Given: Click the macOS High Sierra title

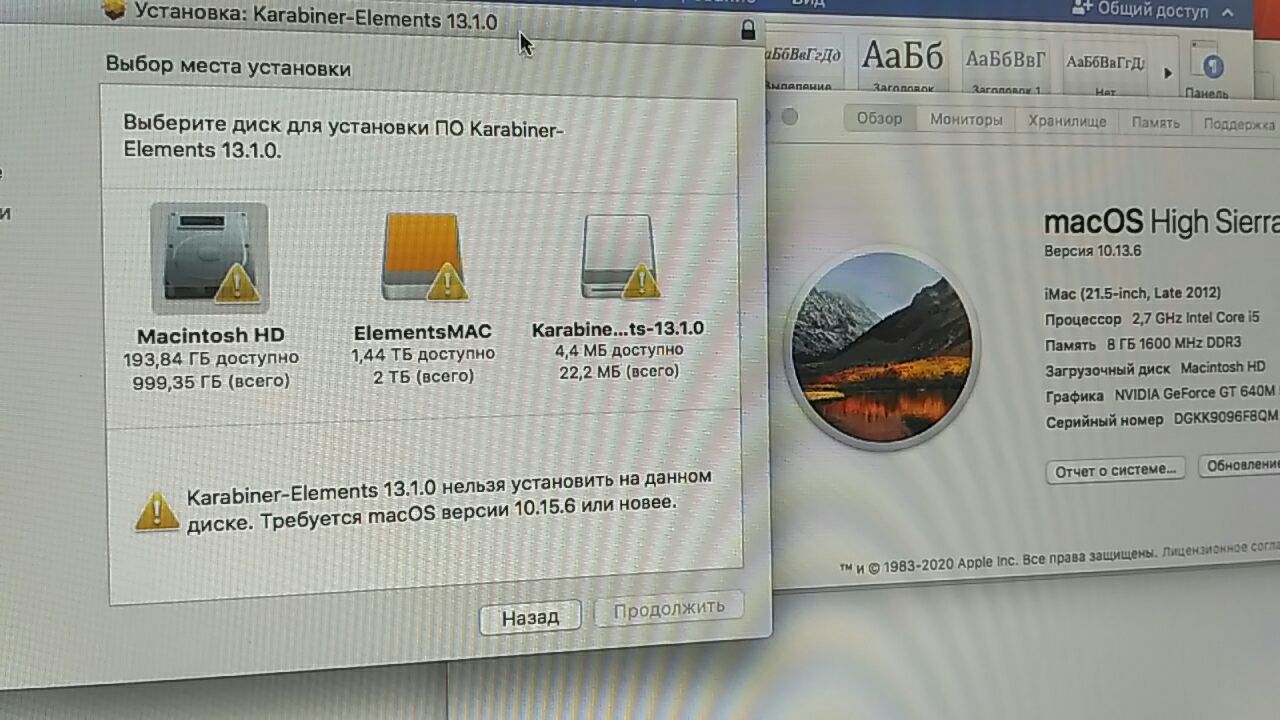Looking at the screenshot, I should 1161,222.
